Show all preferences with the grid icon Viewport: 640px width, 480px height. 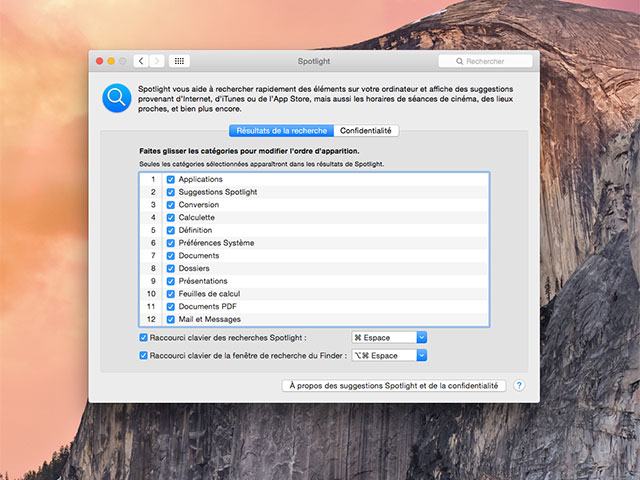pos(179,61)
